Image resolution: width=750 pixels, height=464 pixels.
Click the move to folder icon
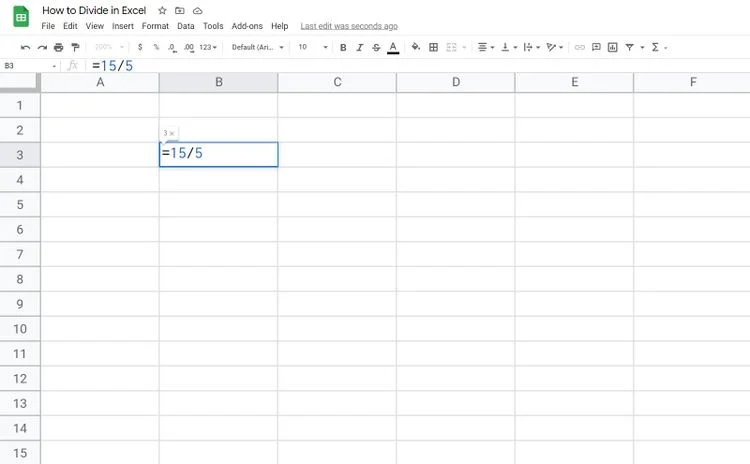180,11
